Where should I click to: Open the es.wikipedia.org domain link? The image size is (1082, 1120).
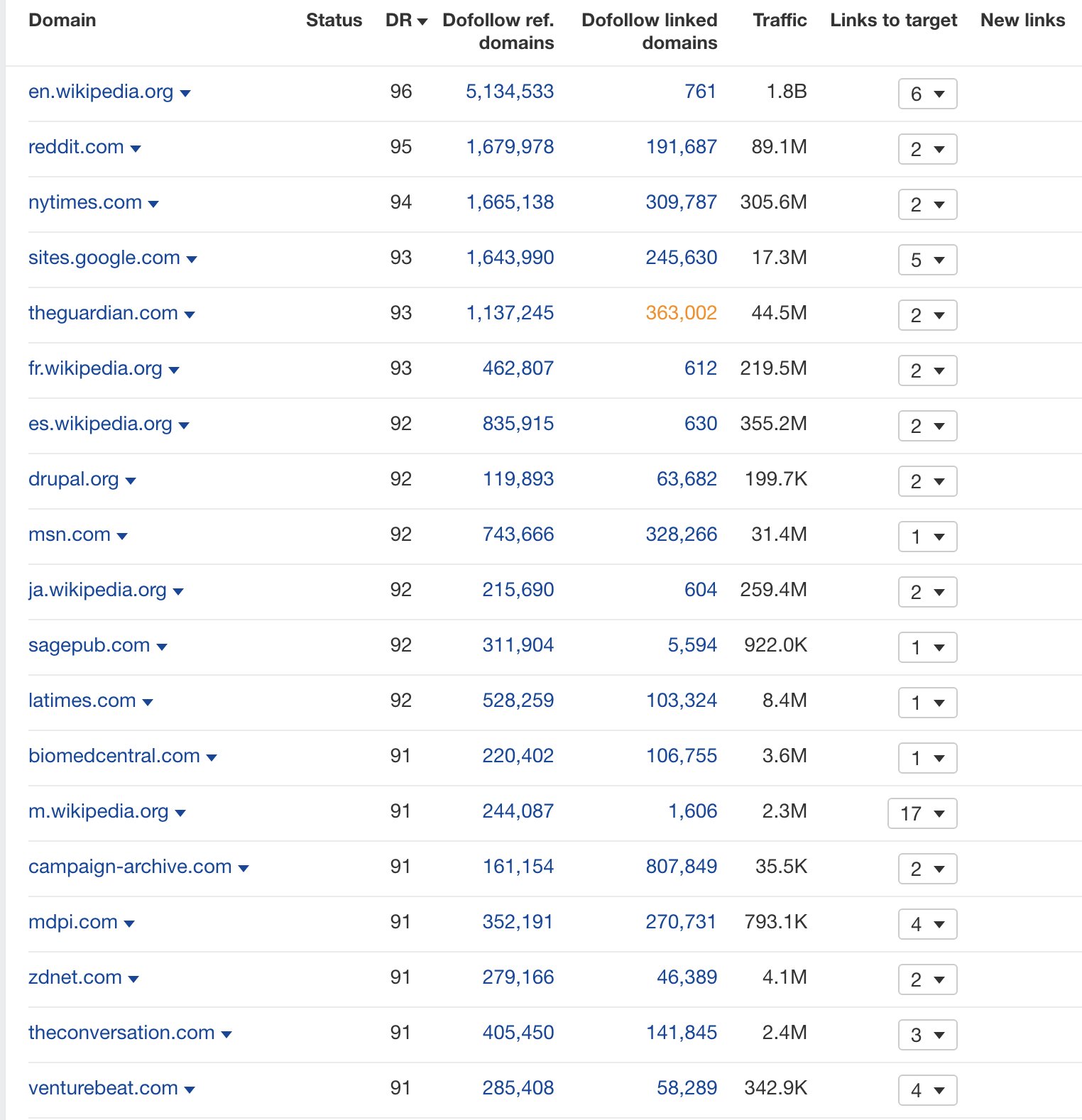(x=100, y=424)
